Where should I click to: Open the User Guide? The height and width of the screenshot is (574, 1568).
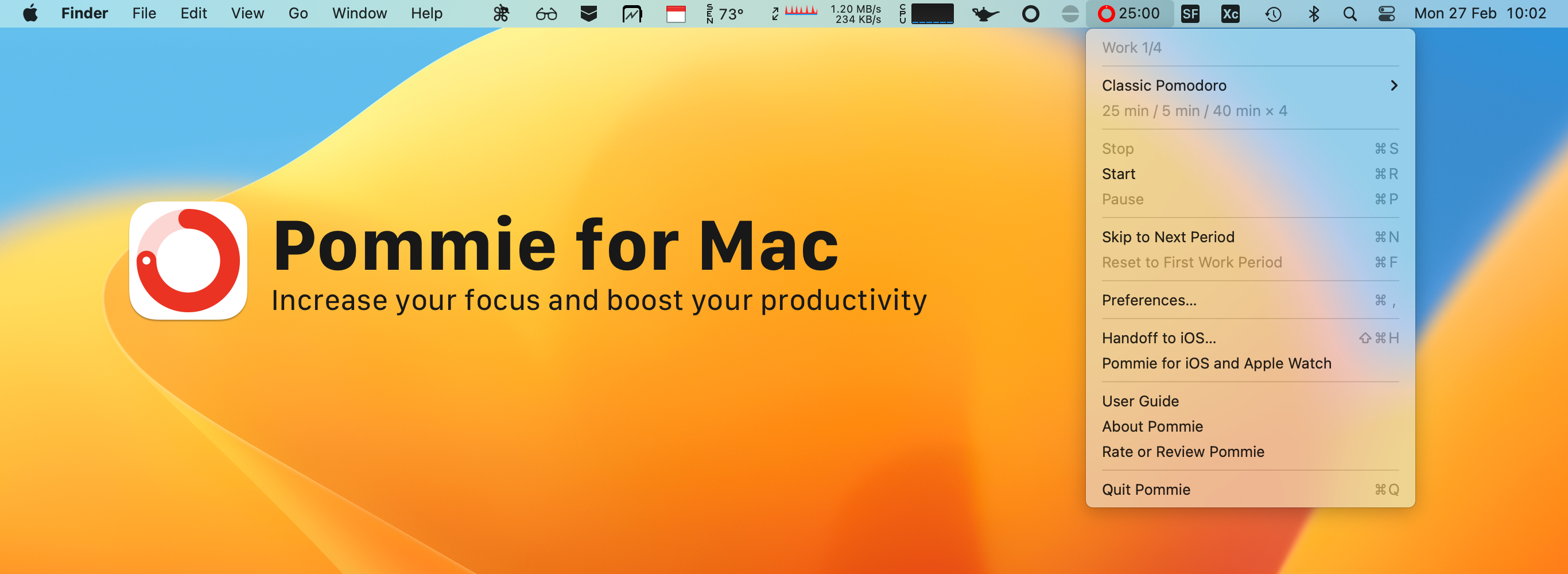tap(1140, 401)
